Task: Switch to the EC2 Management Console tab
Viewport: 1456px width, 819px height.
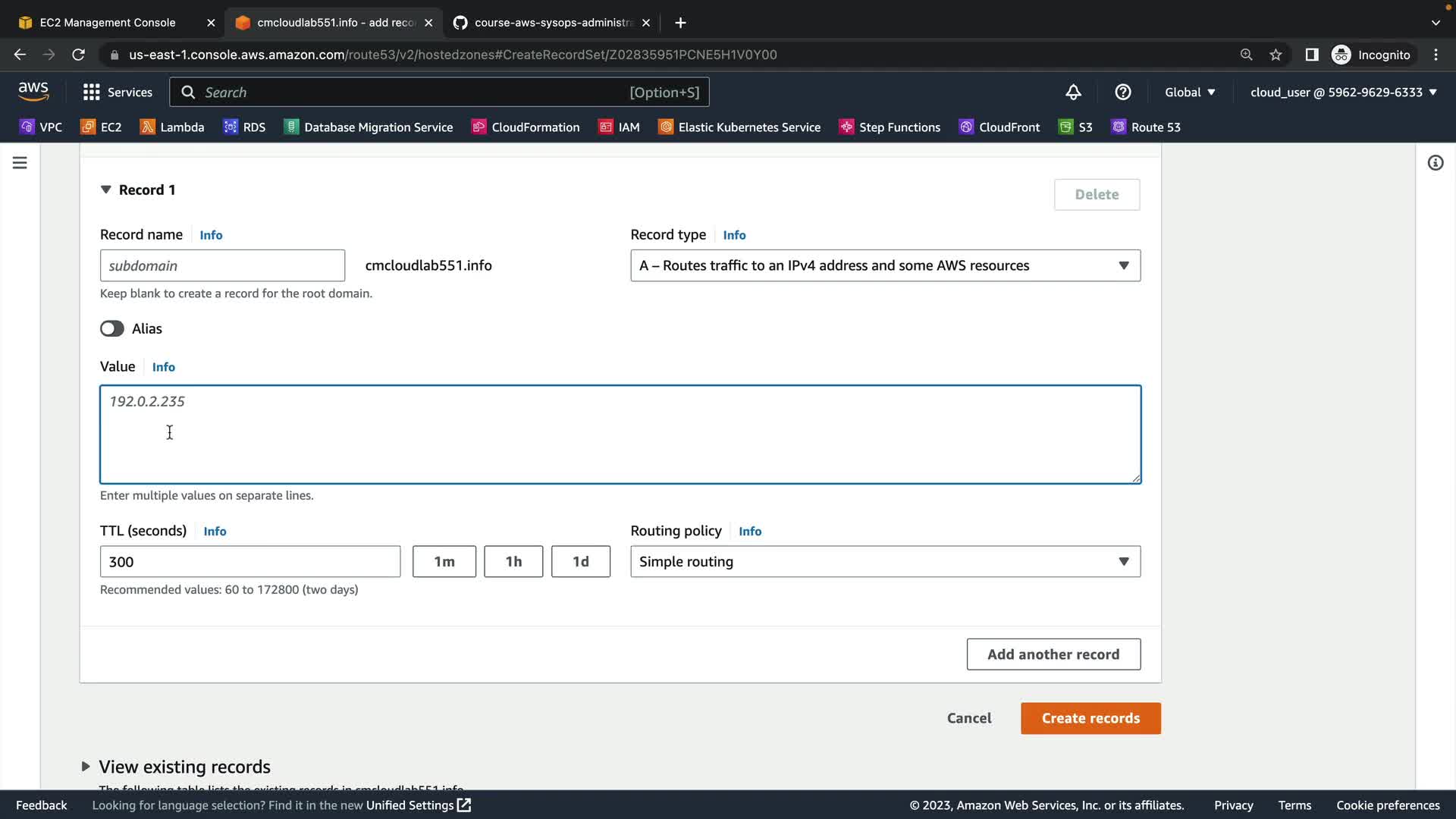Action: coord(108,23)
